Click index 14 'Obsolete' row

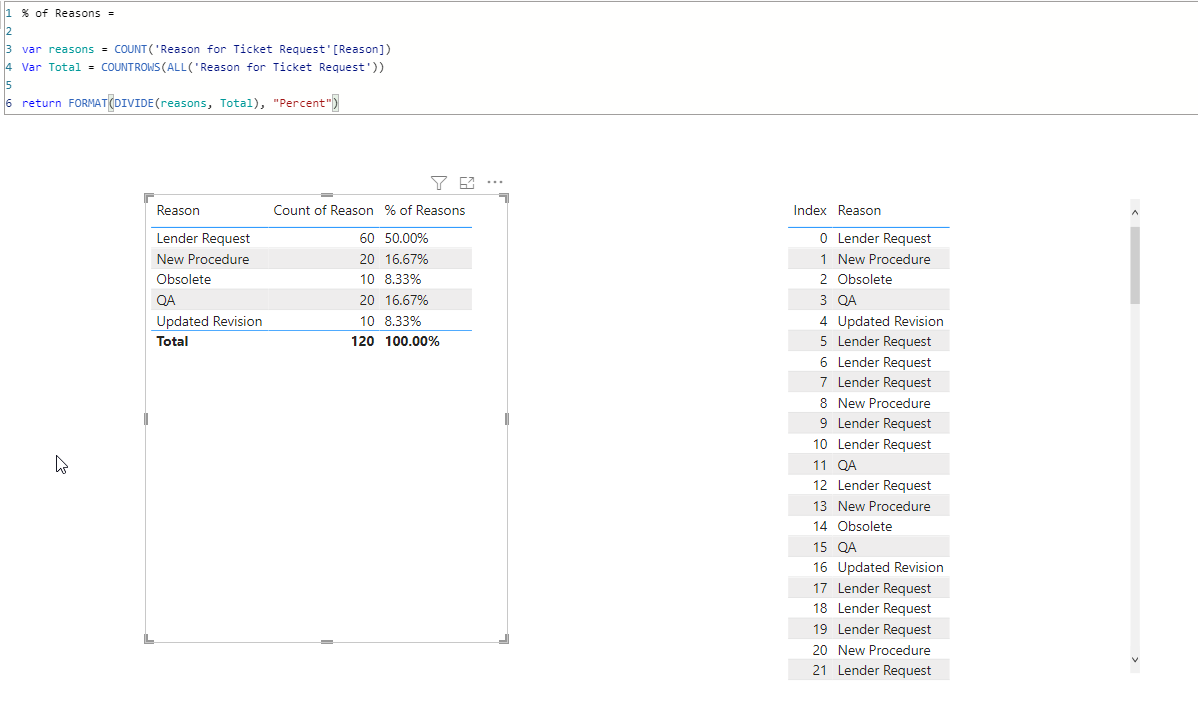click(869, 526)
